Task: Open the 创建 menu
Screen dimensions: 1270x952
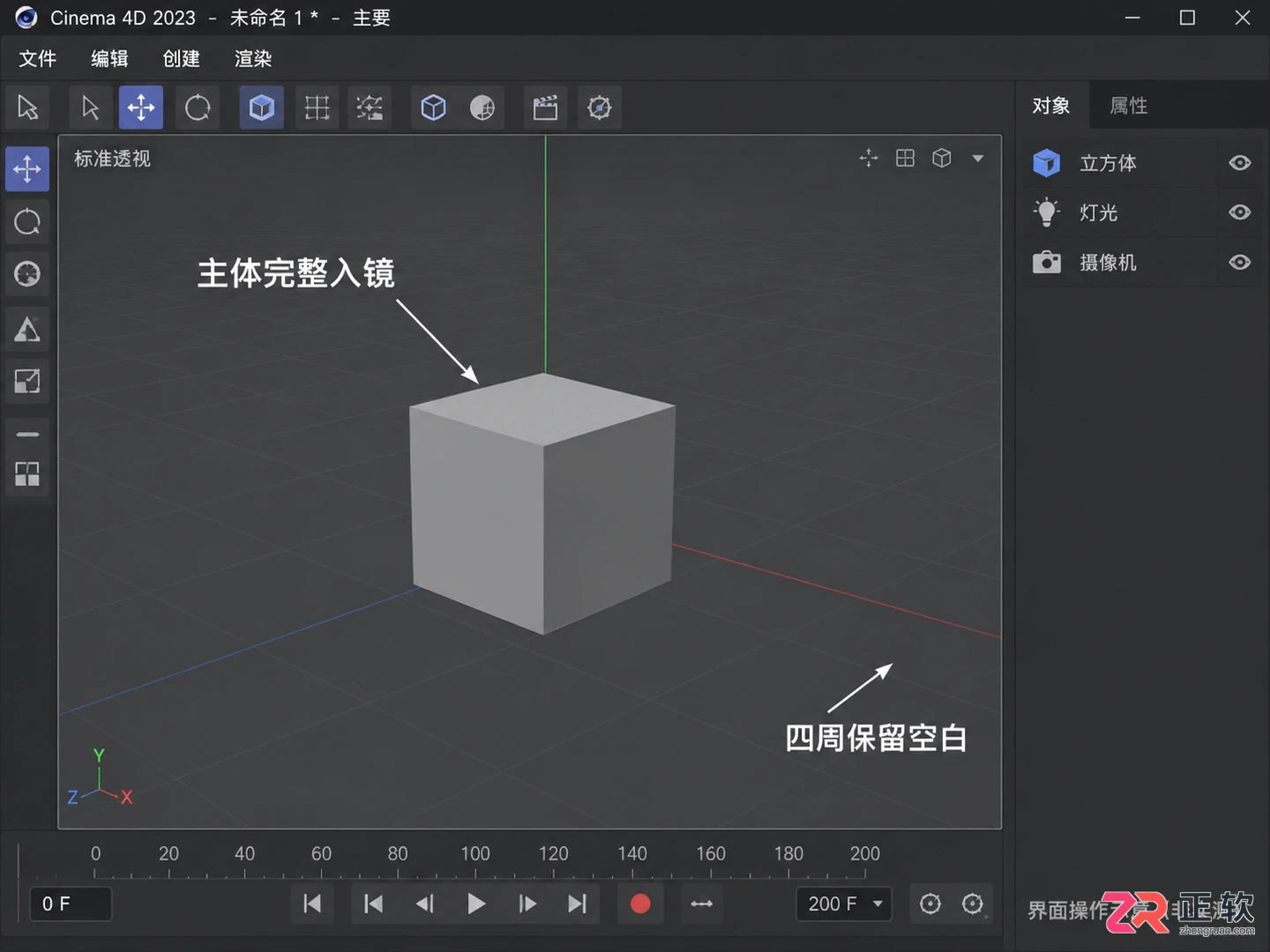Action: pos(182,59)
